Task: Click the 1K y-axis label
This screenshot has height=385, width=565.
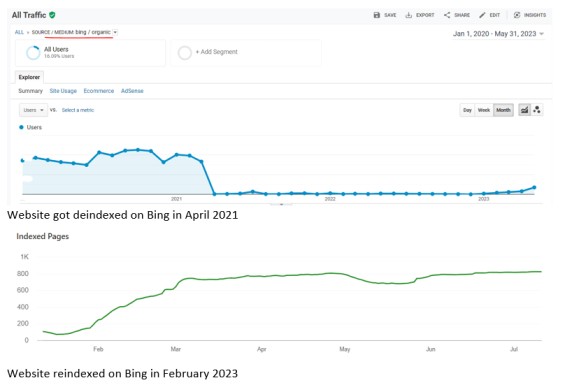Action: pos(24,257)
